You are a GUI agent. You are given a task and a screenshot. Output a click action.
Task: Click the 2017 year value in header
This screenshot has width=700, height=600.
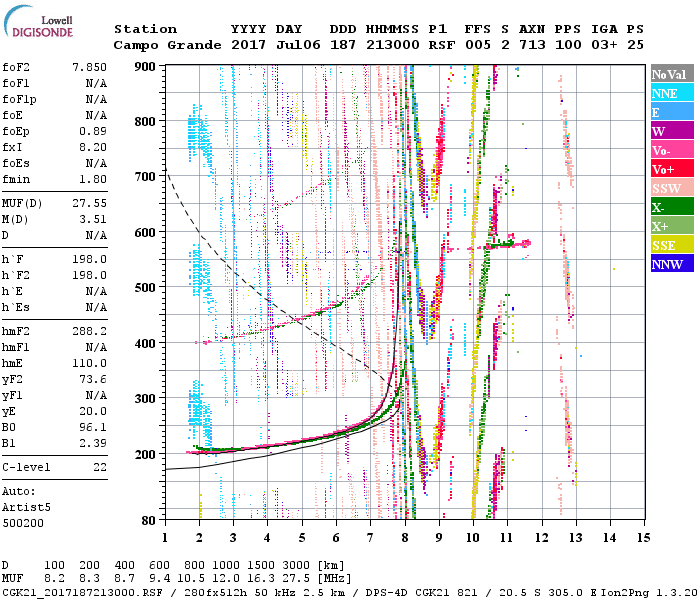pyautogui.click(x=248, y=45)
